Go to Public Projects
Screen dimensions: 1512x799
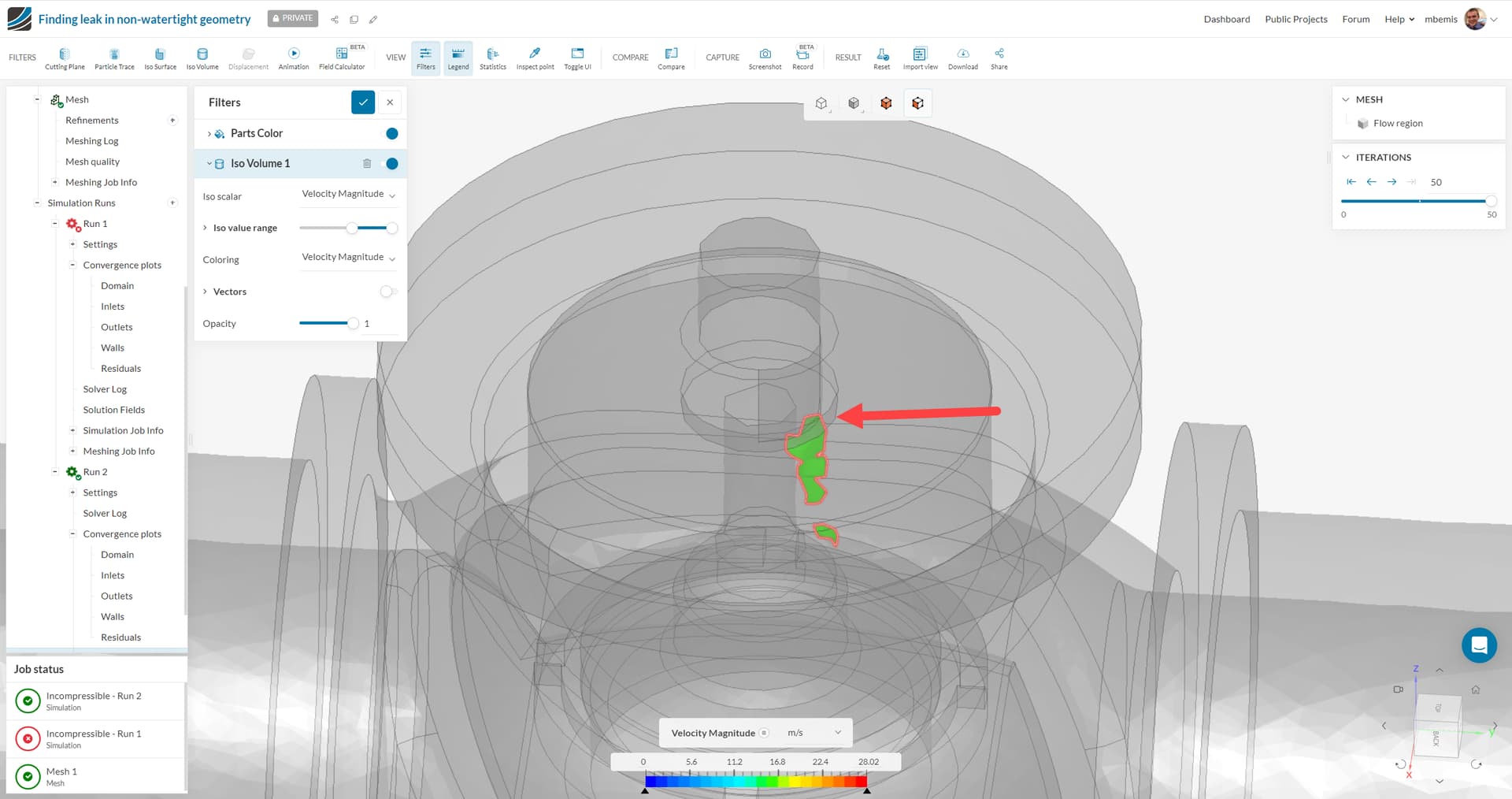(x=1295, y=19)
